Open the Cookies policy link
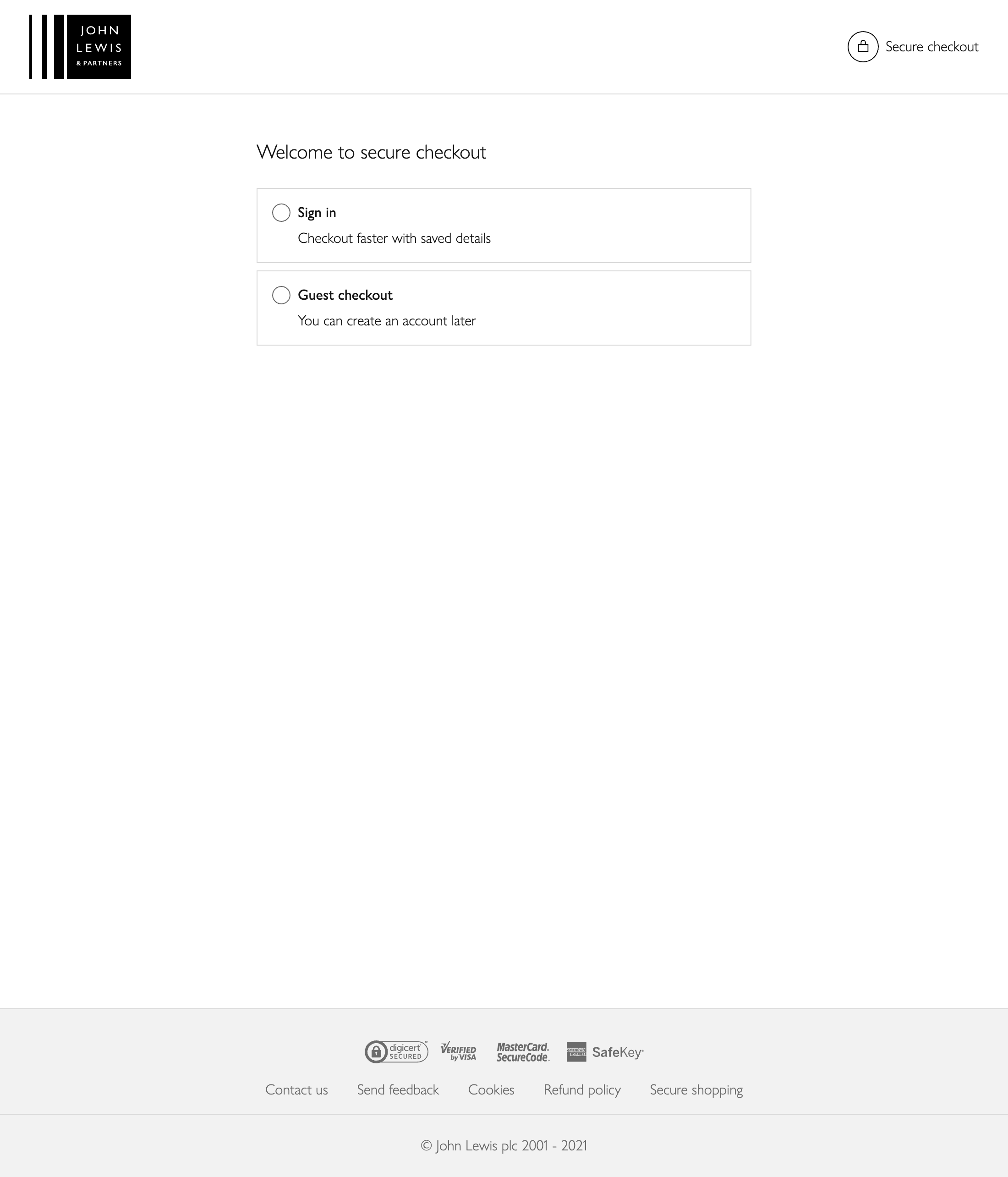This screenshot has height=1177, width=1008. click(491, 1089)
